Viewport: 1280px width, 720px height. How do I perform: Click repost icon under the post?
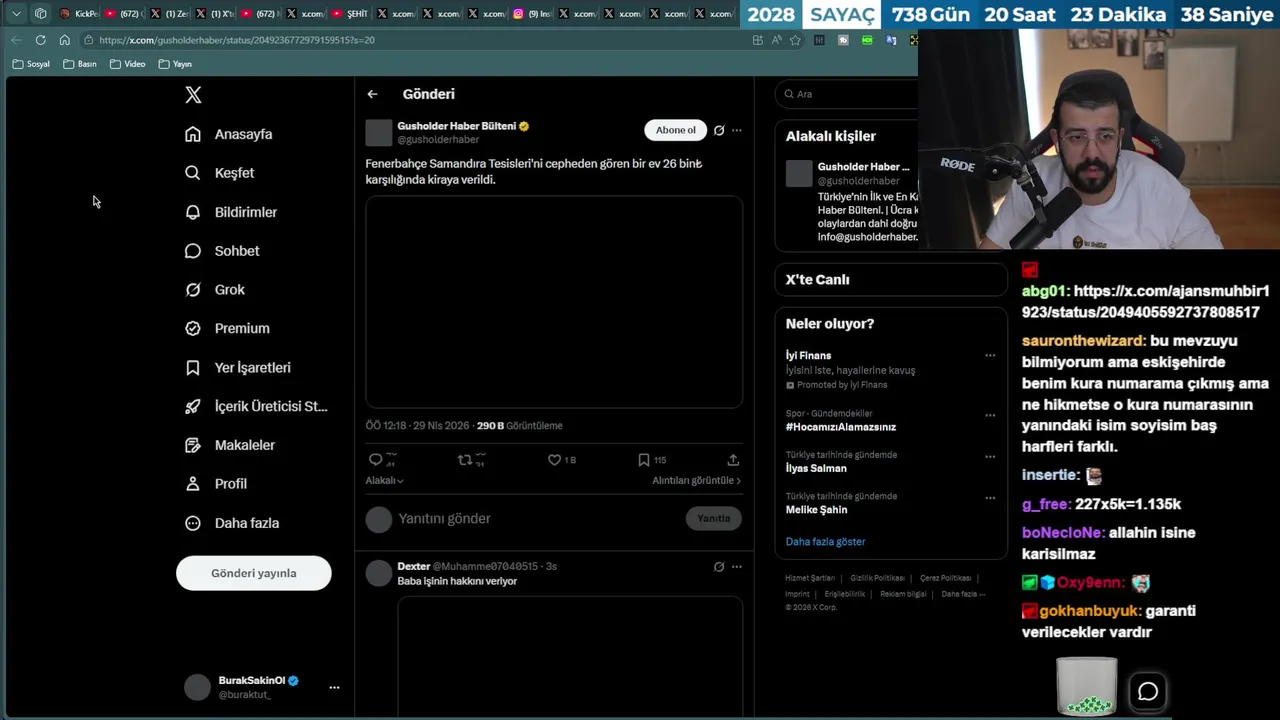pos(464,460)
